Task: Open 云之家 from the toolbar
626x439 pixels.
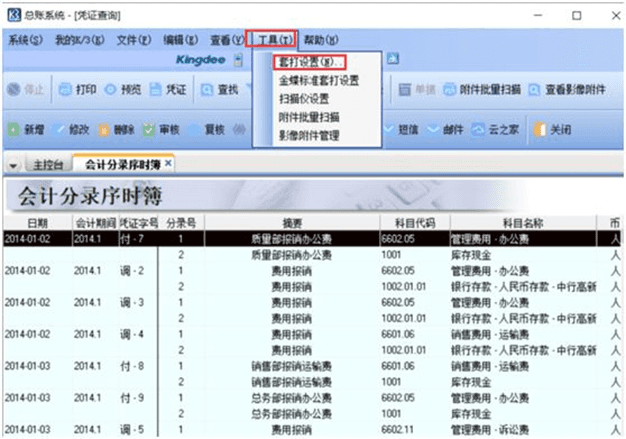Action: coord(495,130)
